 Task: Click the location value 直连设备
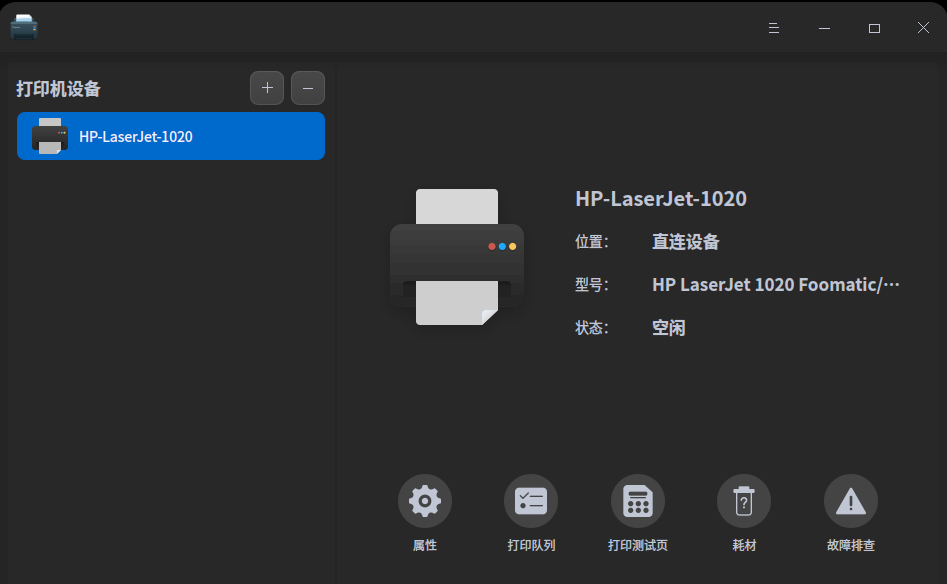(685, 242)
